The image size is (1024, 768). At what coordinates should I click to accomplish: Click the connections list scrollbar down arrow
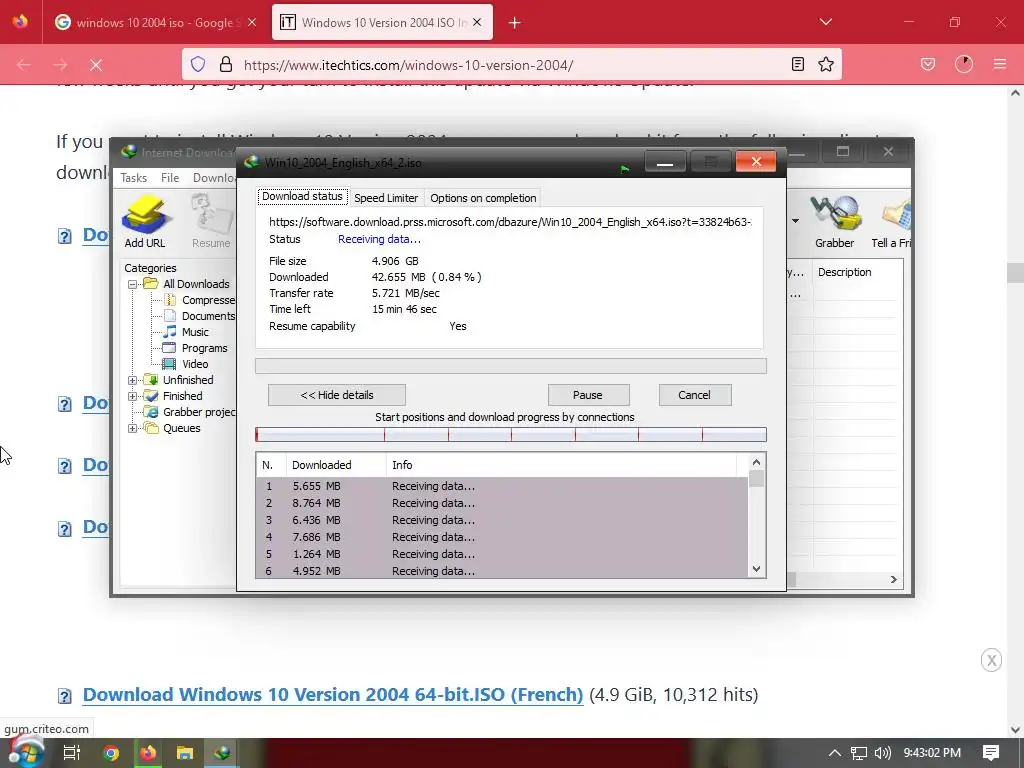756,569
